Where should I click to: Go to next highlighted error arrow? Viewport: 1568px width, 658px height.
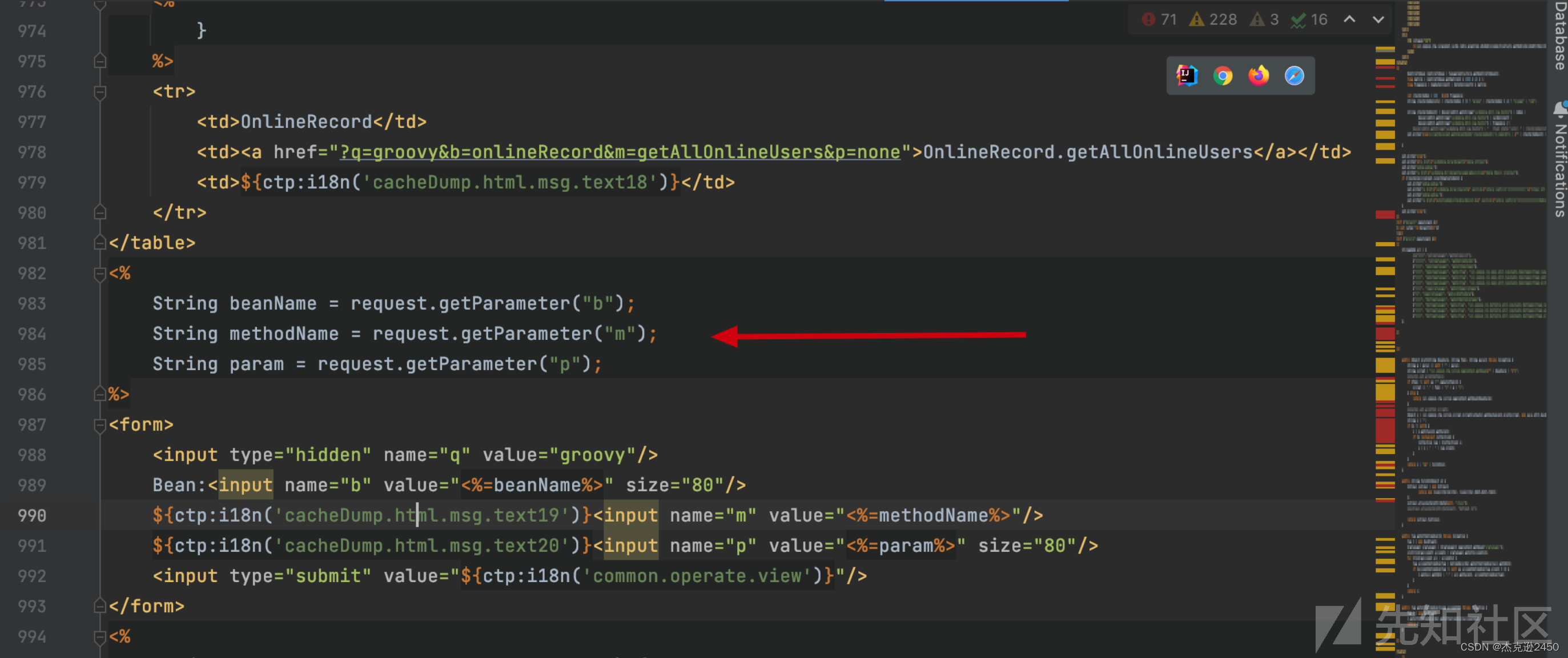click(x=1378, y=19)
